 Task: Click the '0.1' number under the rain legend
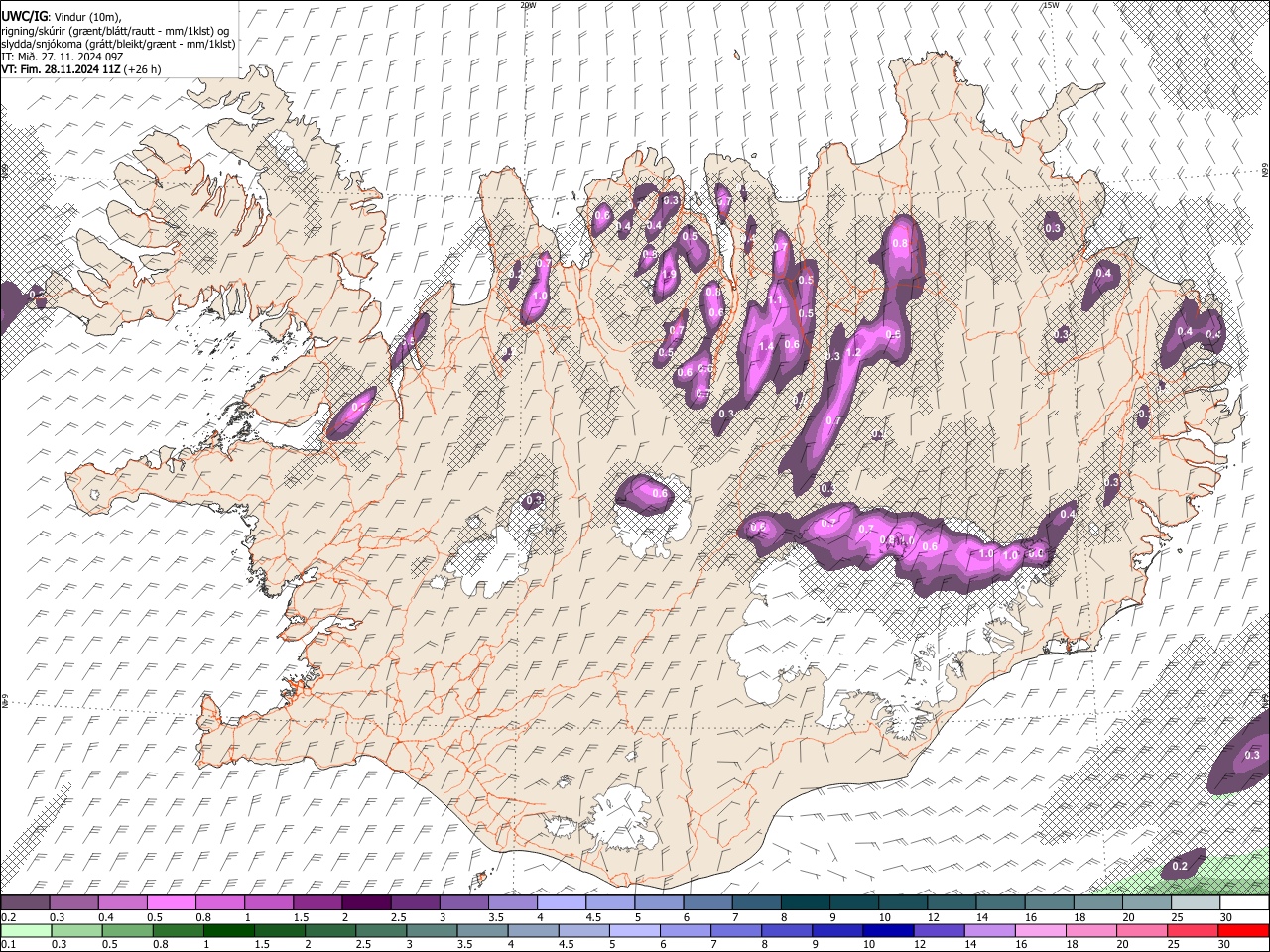tap(7, 945)
